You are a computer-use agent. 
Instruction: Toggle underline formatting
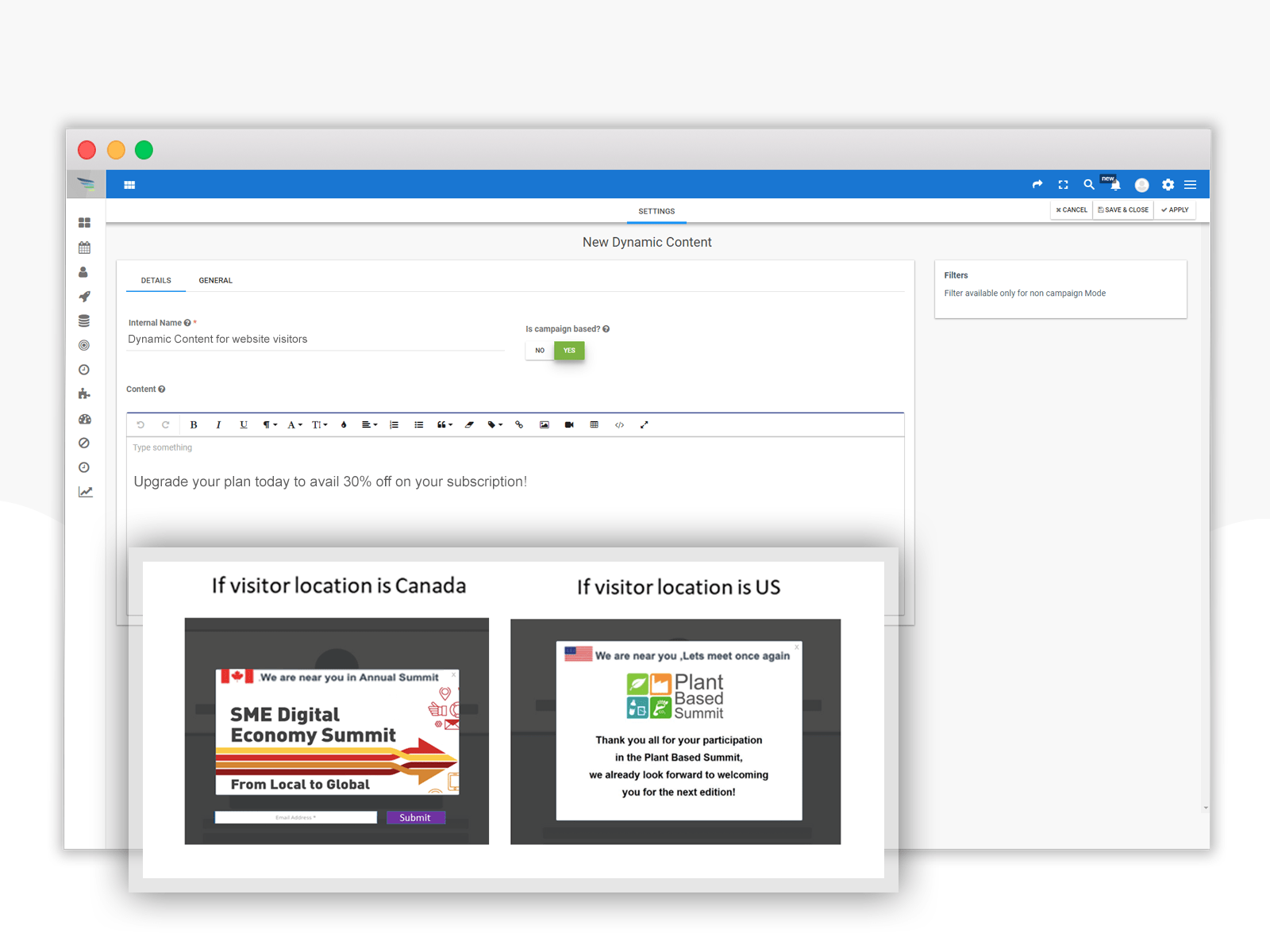pos(244,425)
